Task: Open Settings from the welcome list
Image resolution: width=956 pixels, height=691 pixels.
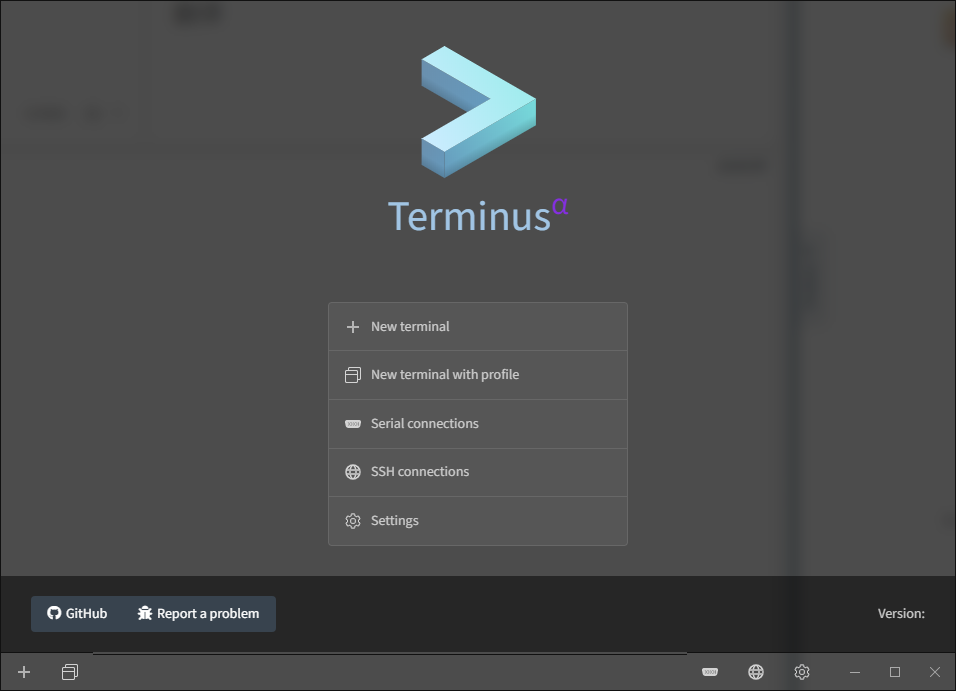Action: point(477,520)
